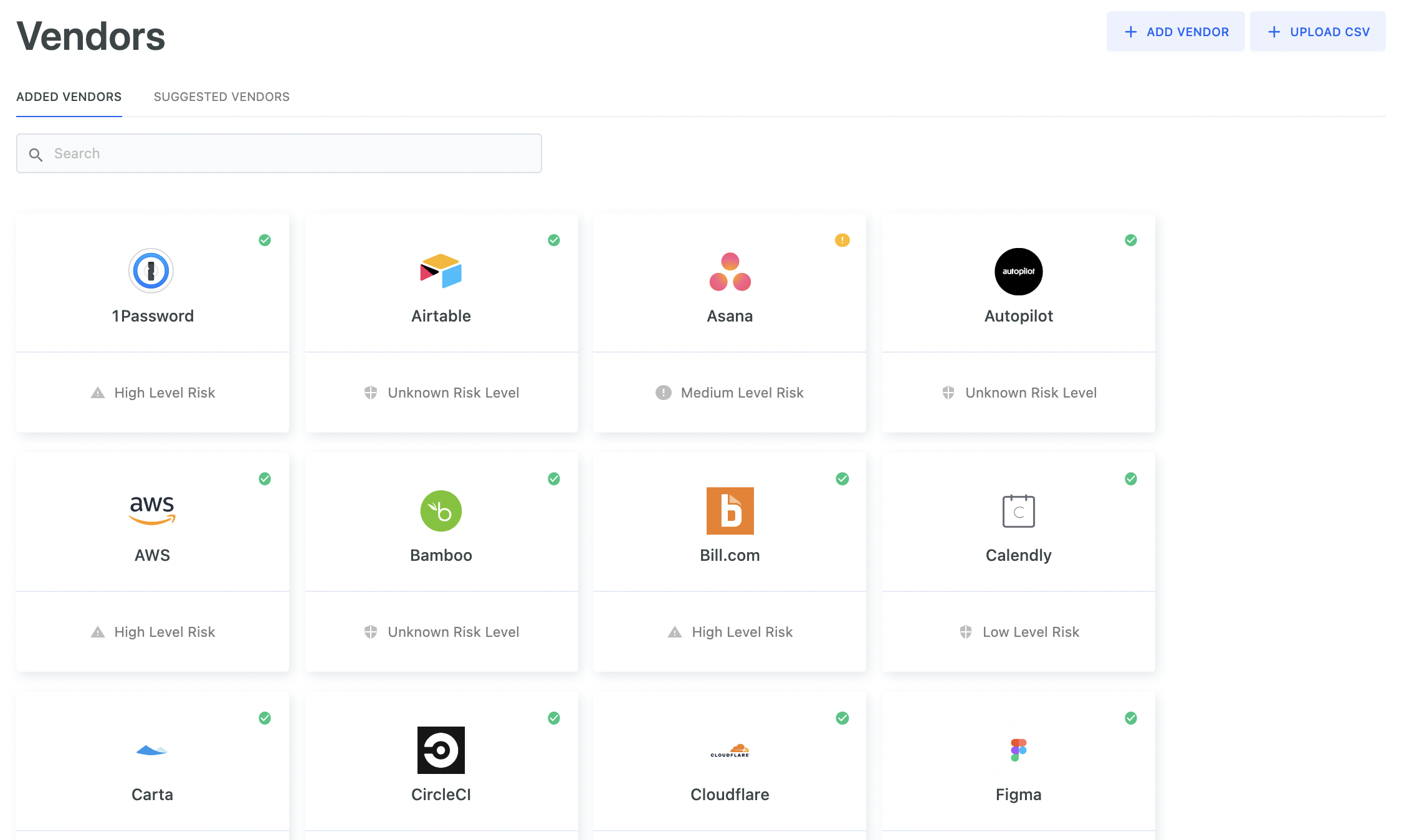
Task: Open the Airtable vendor name
Action: tap(441, 316)
